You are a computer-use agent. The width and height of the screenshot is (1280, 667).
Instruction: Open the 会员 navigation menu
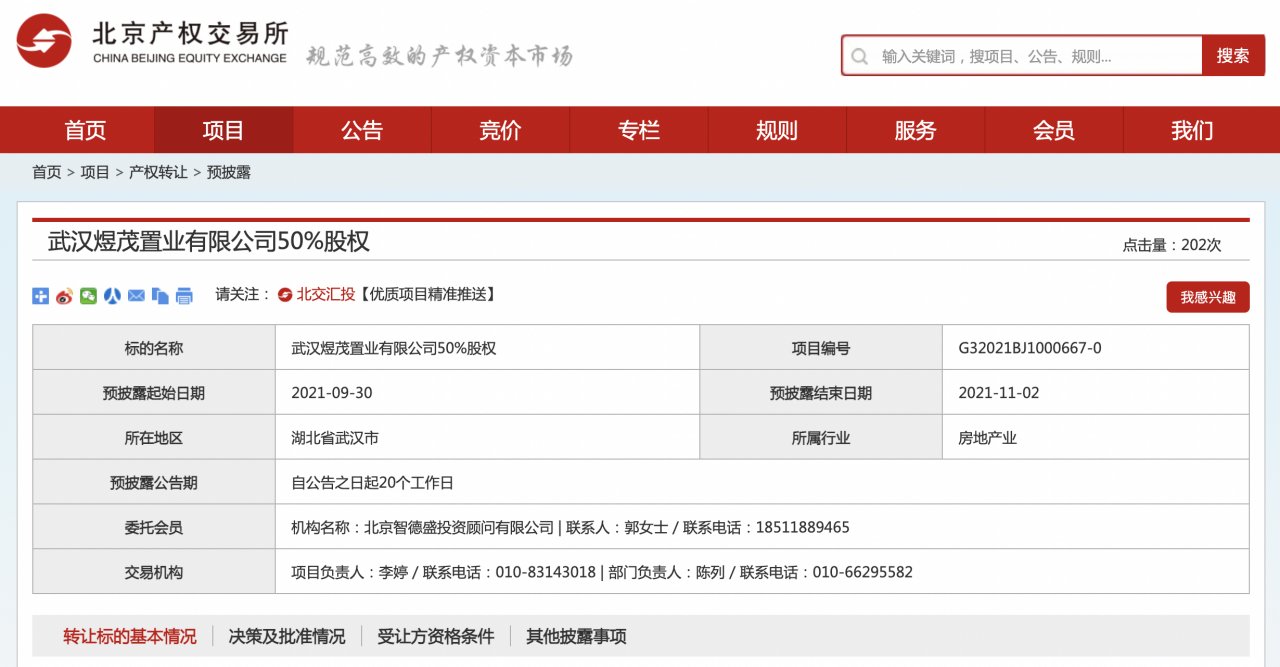1055,130
